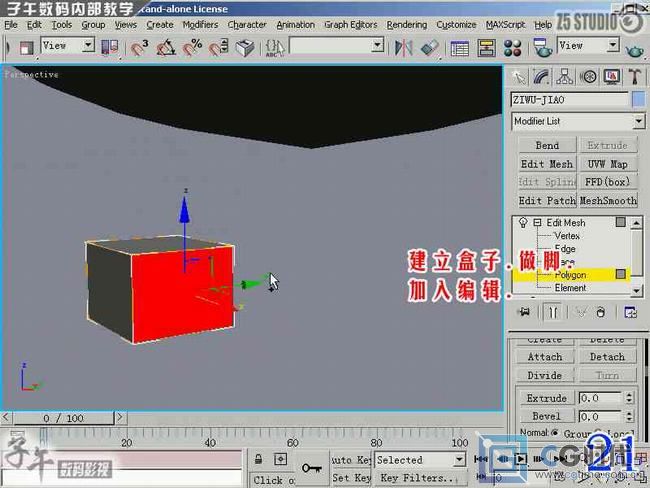The height and width of the screenshot is (488, 650).
Task: Open the Schematic View icon
Action: (x=486, y=48)
